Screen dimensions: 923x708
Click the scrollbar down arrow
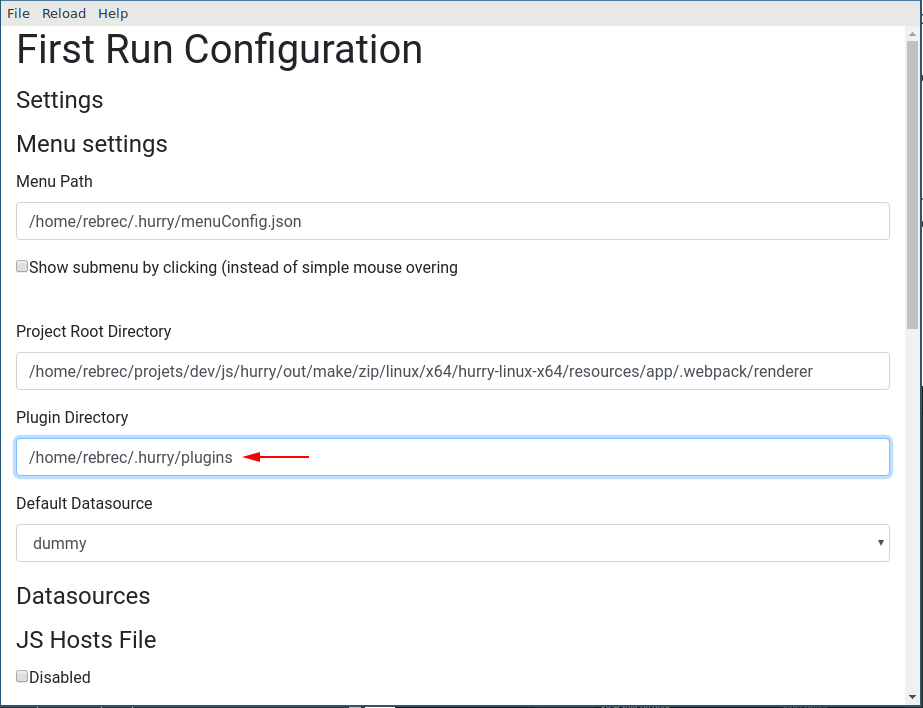click(x=913, y=697)
